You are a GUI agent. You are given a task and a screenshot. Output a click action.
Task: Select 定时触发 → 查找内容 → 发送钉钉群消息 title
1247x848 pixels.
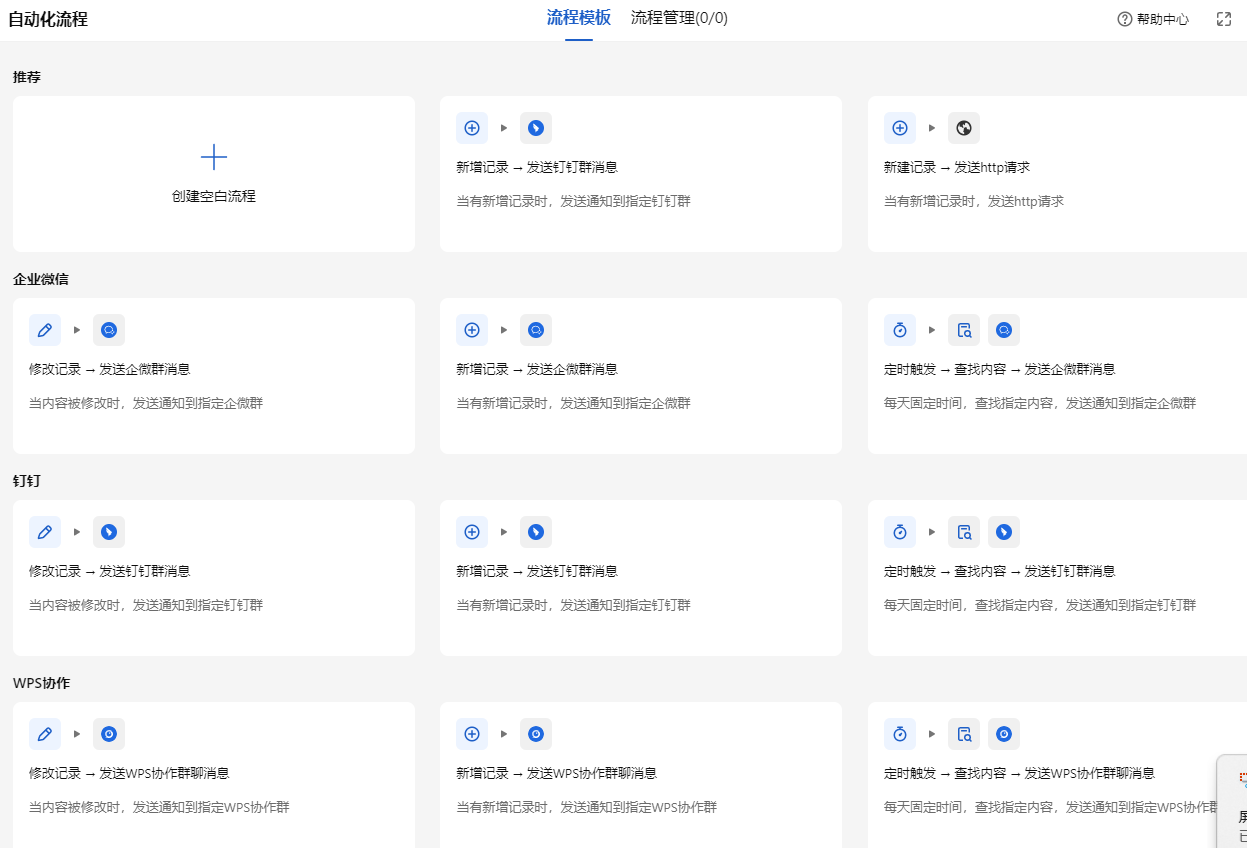[1000, 571]
